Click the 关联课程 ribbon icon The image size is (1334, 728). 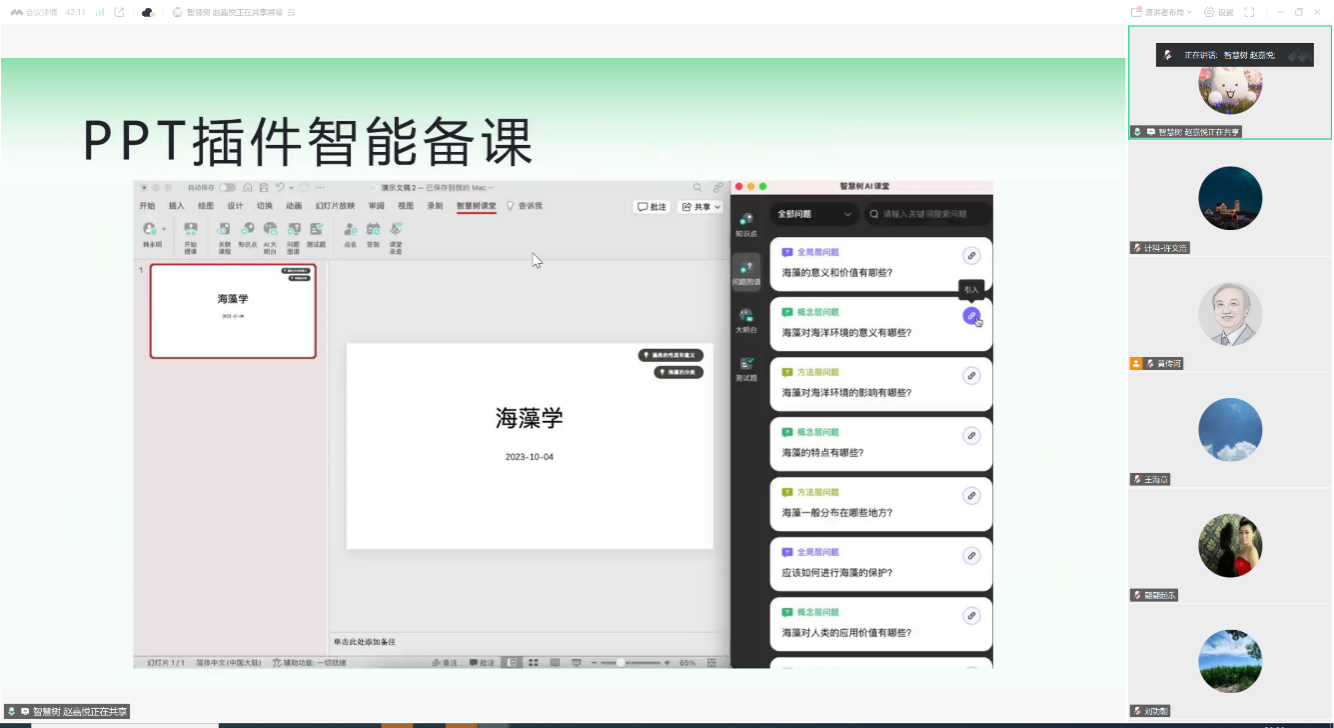point(224,237)
